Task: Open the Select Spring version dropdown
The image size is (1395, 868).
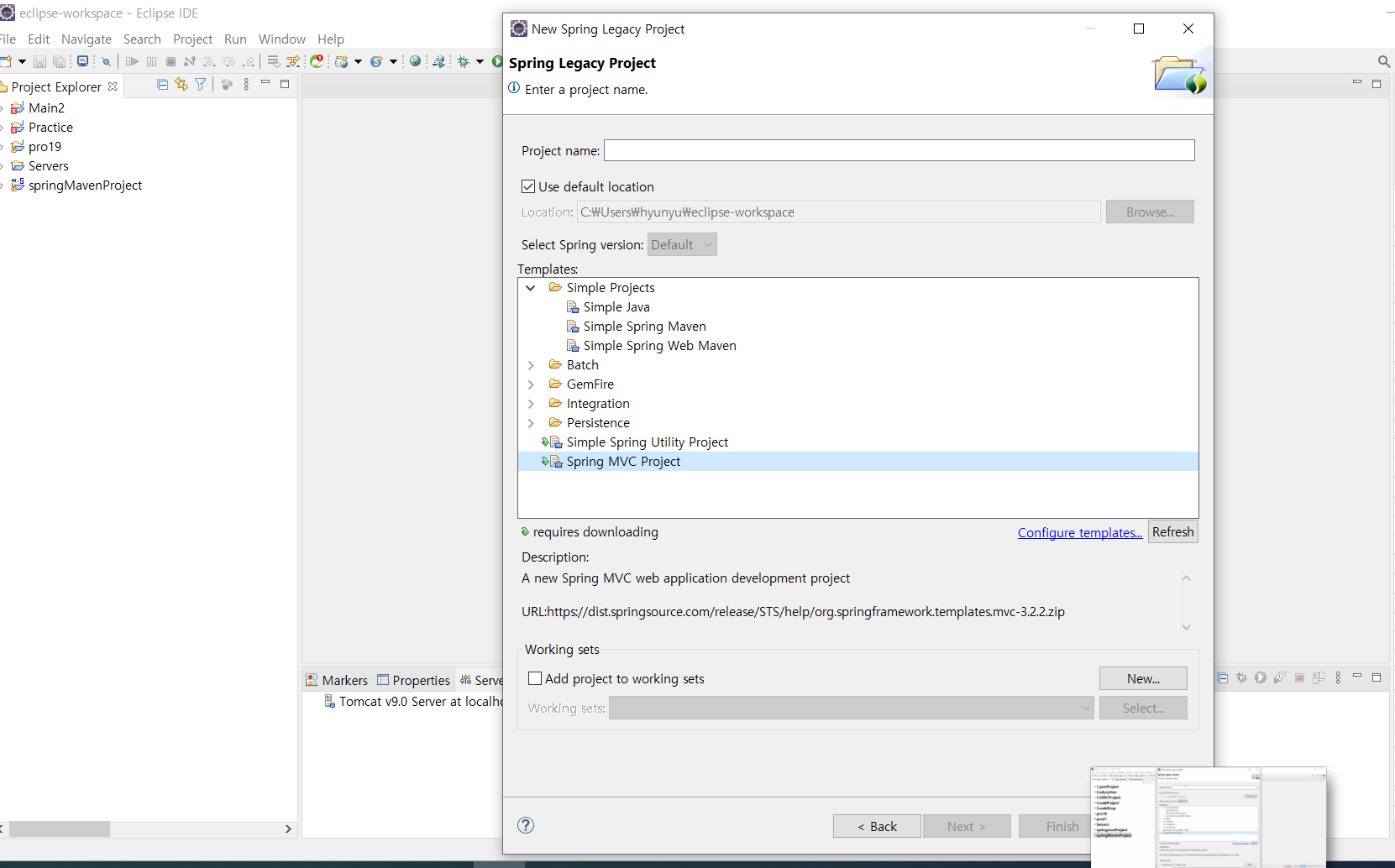Action: click(x=682, y=245)
